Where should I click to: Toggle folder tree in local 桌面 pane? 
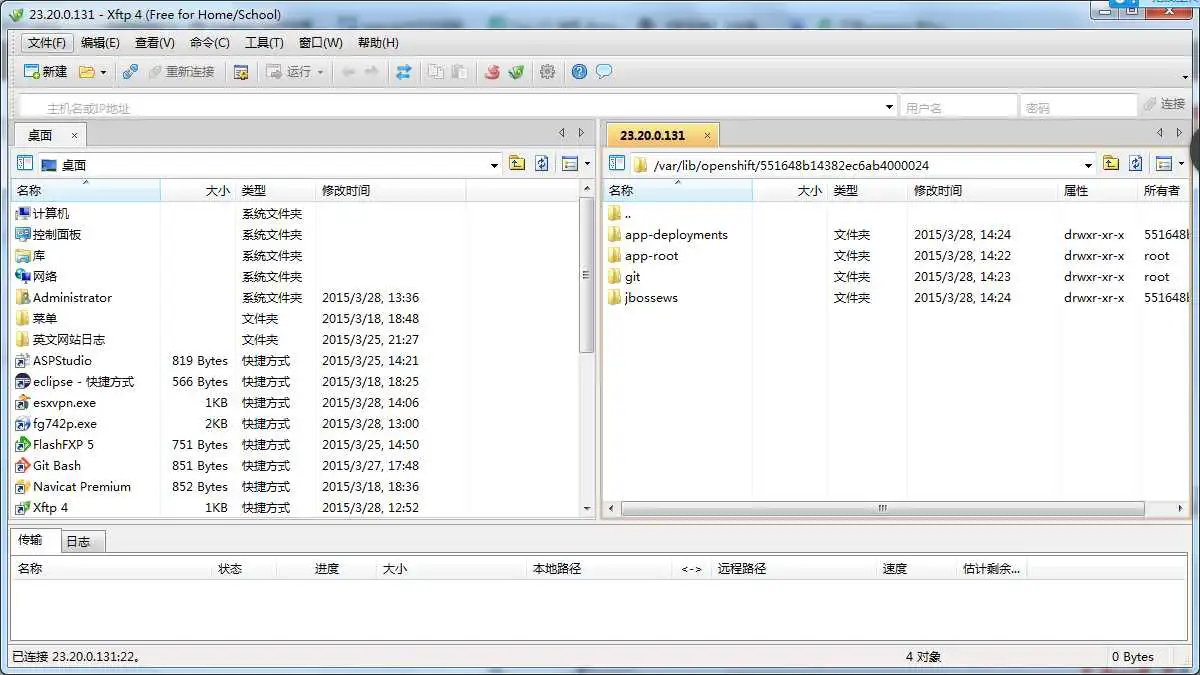click(25, 164)
